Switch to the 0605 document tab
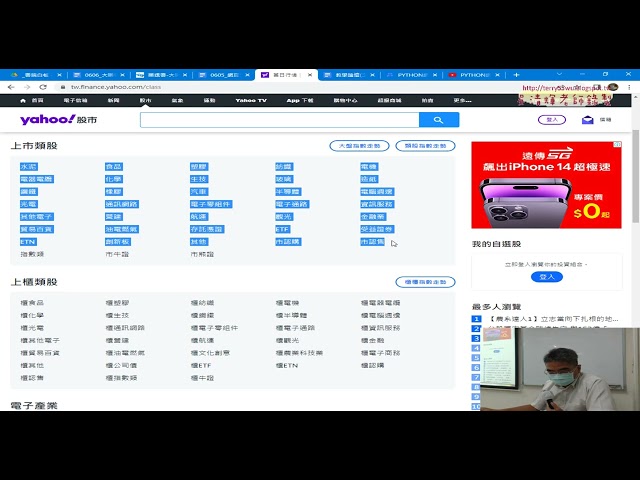The image size is (640, 480). tap(224, 75)
